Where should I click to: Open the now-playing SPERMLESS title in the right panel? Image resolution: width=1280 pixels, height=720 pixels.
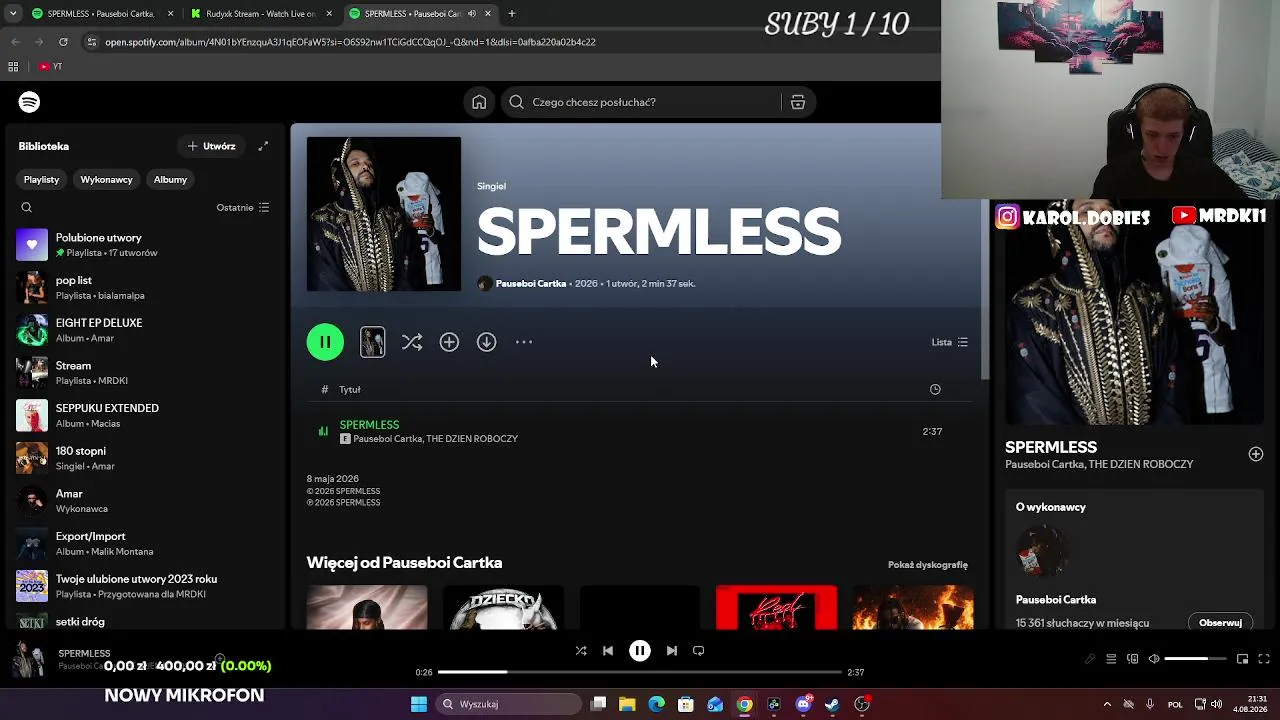[x=1051, y=447]
